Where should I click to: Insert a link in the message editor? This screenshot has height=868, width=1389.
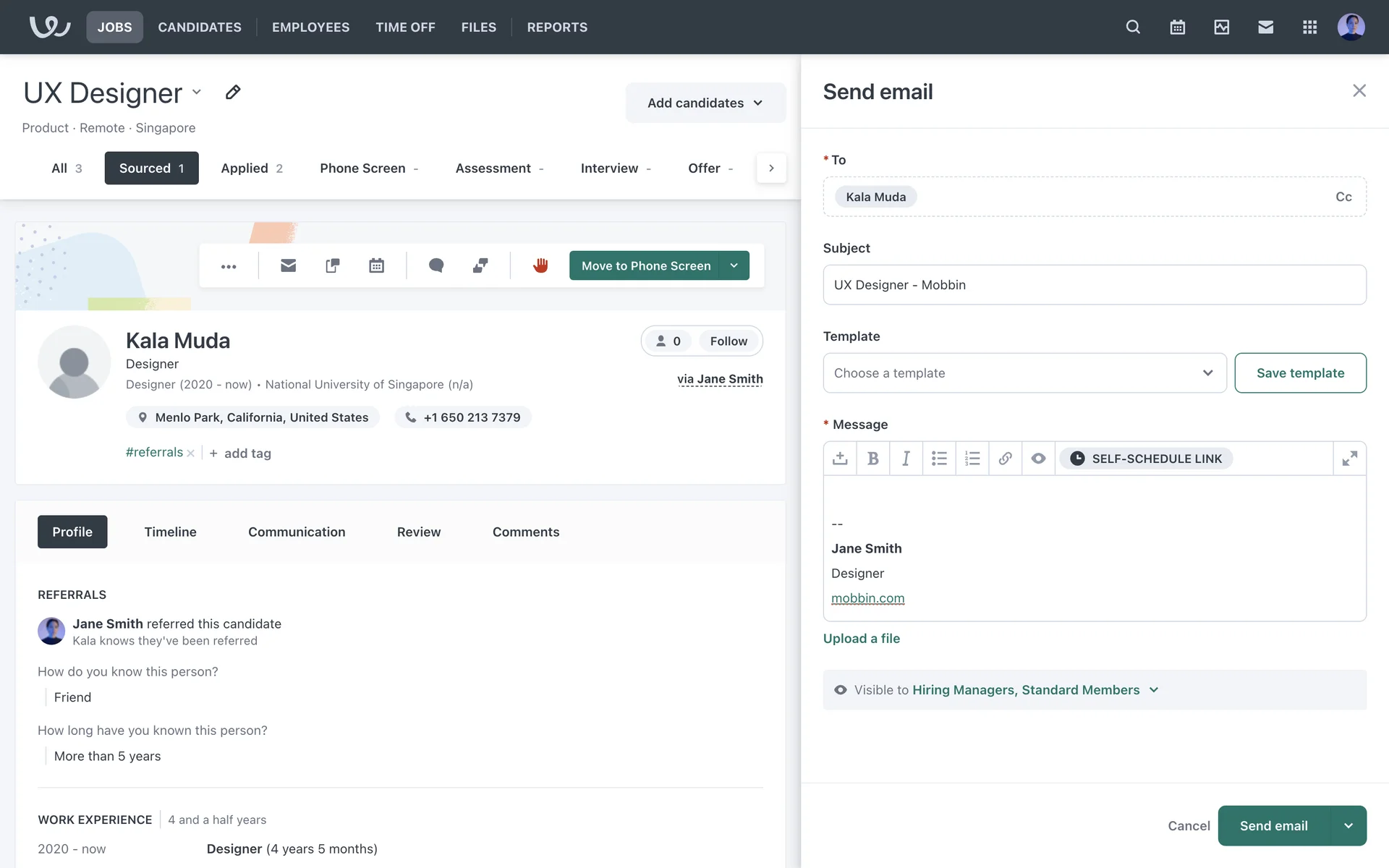[1005, 459]
